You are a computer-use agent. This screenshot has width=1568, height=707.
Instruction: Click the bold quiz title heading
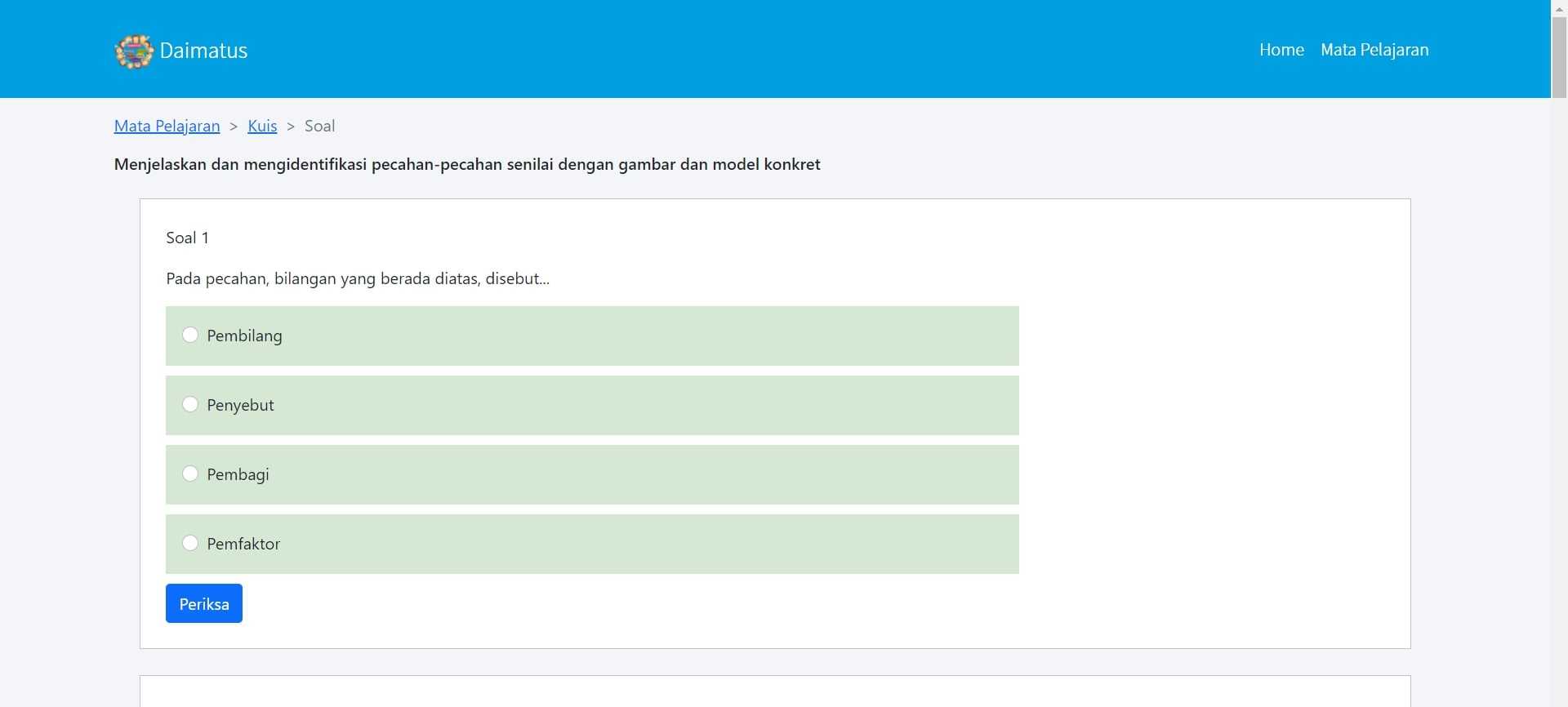tap(467, 164)
